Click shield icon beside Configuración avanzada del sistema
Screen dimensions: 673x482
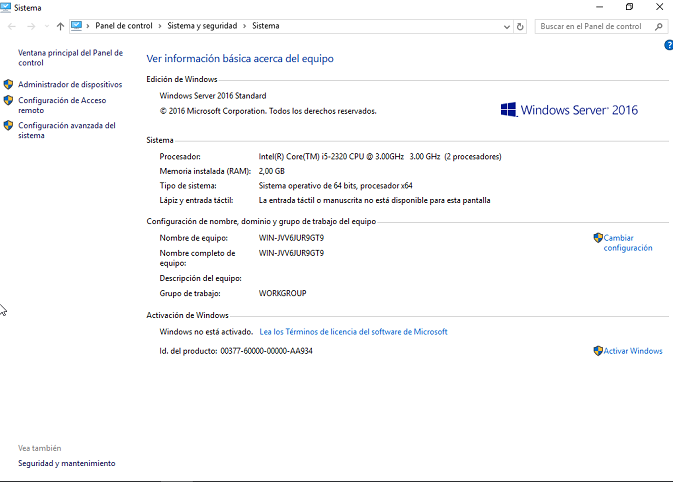pos(8,125)
